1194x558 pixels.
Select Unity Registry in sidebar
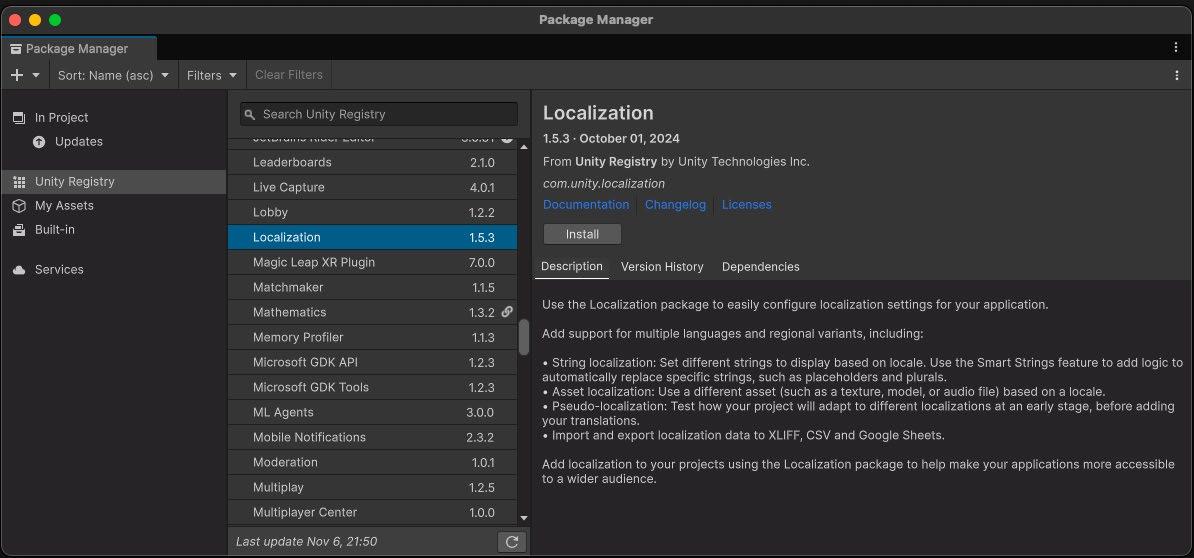click(x=113, y=181)
